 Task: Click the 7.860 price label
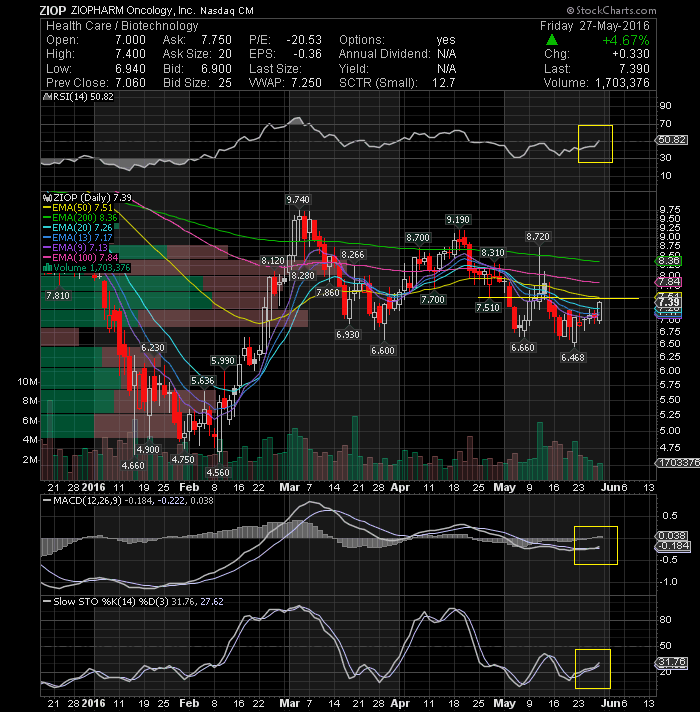coord(328,293)
